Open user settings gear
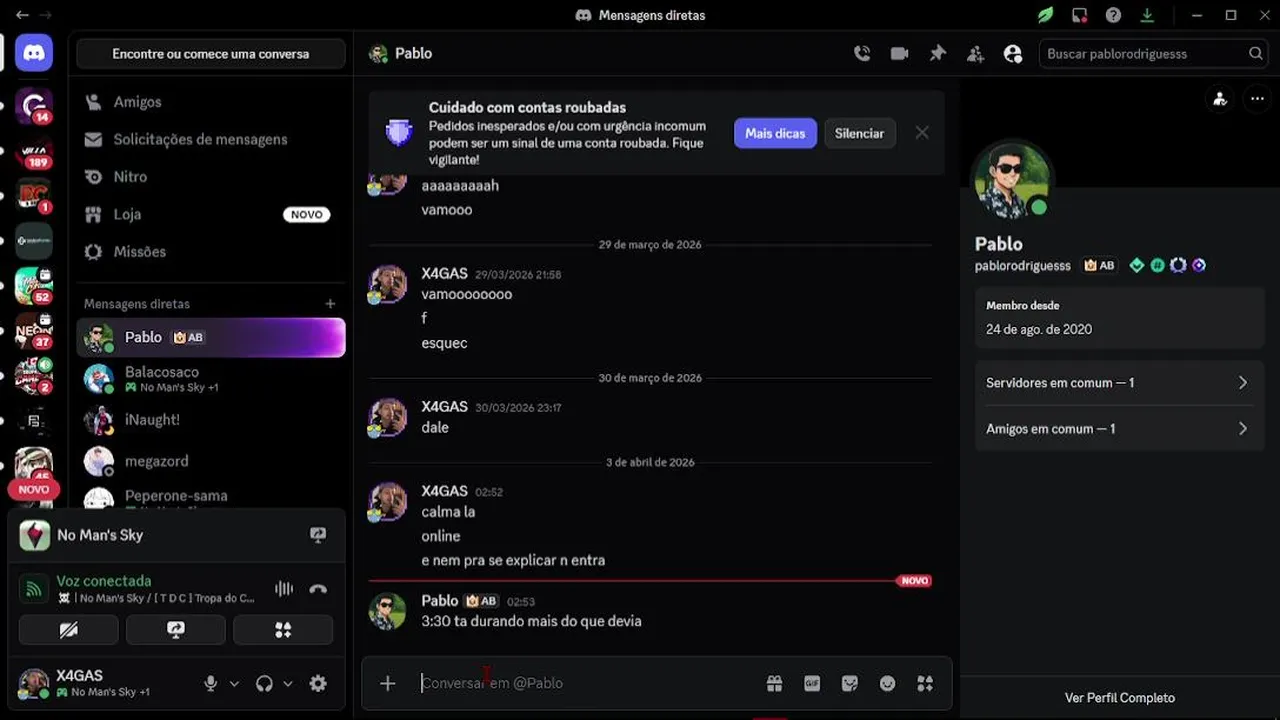The image size is (1280, 720). pyautogui.click(x=318, y=684)
